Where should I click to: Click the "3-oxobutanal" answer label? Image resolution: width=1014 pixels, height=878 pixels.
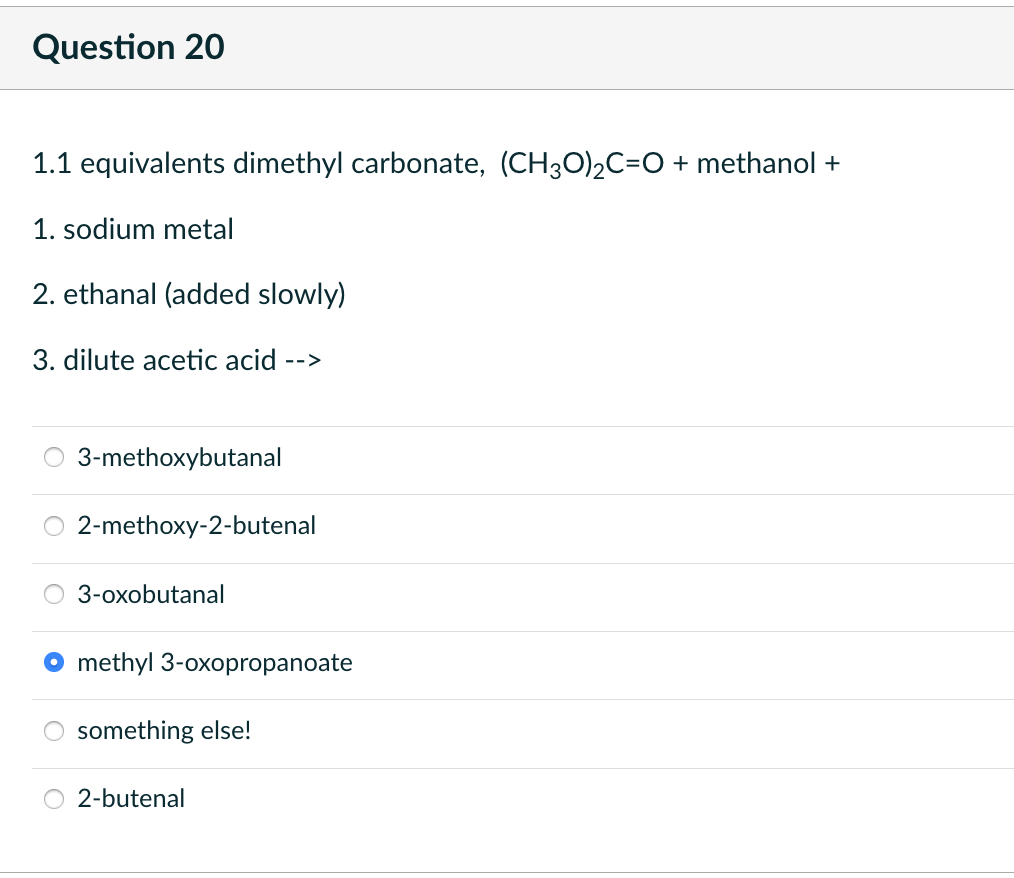pyautogui.click(x=151, y=595)
